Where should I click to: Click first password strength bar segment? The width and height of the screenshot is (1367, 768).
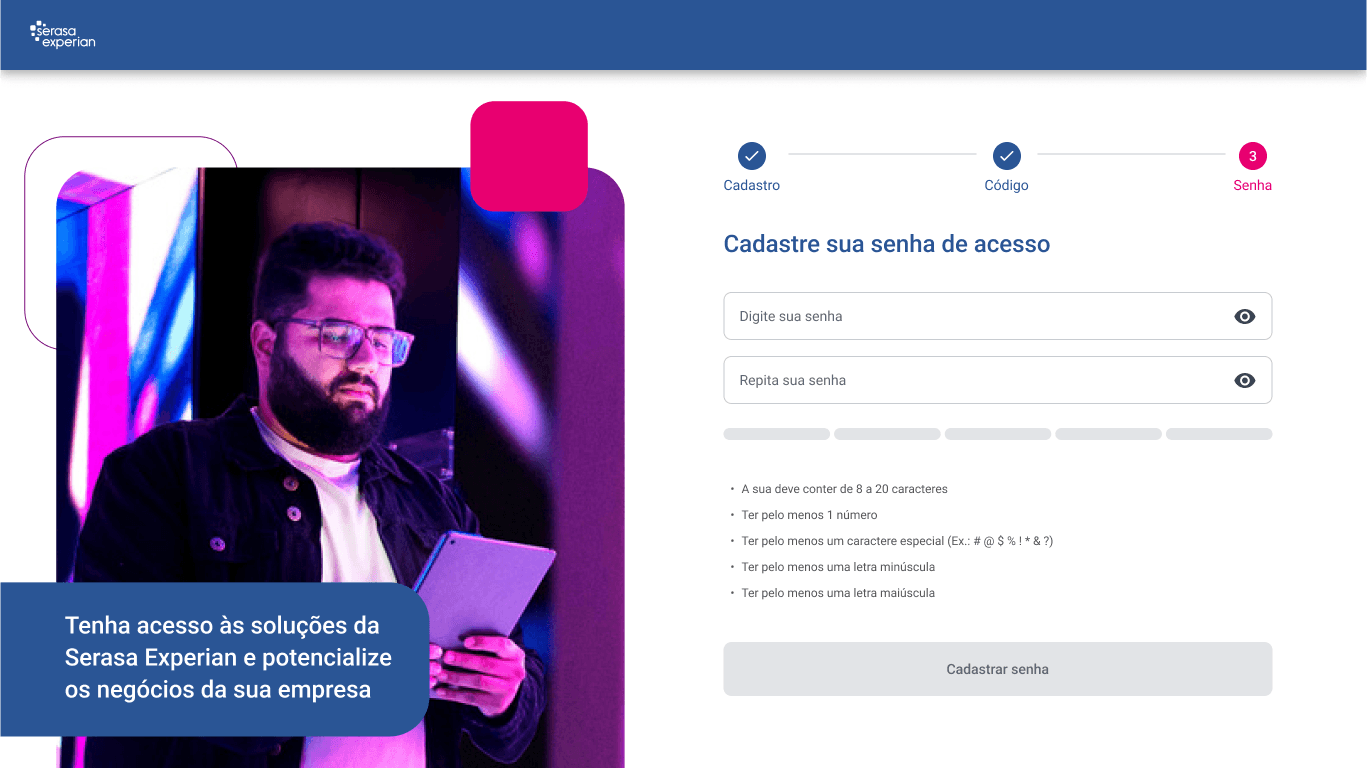(x=777, y=434)
